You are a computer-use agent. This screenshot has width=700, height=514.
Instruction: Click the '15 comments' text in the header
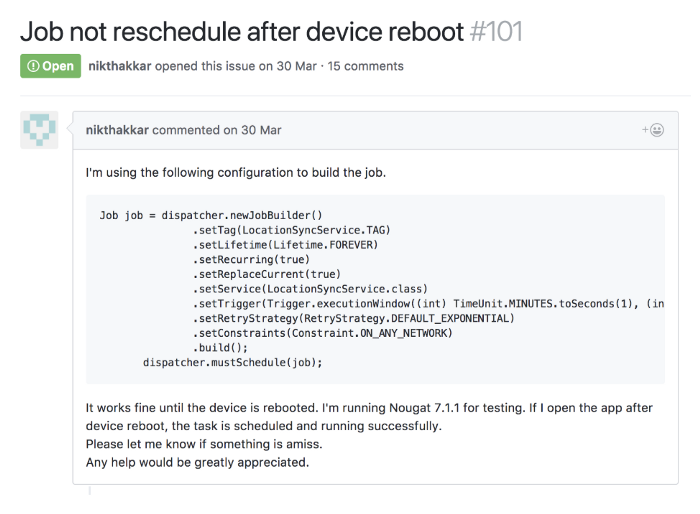pos(366,66)
